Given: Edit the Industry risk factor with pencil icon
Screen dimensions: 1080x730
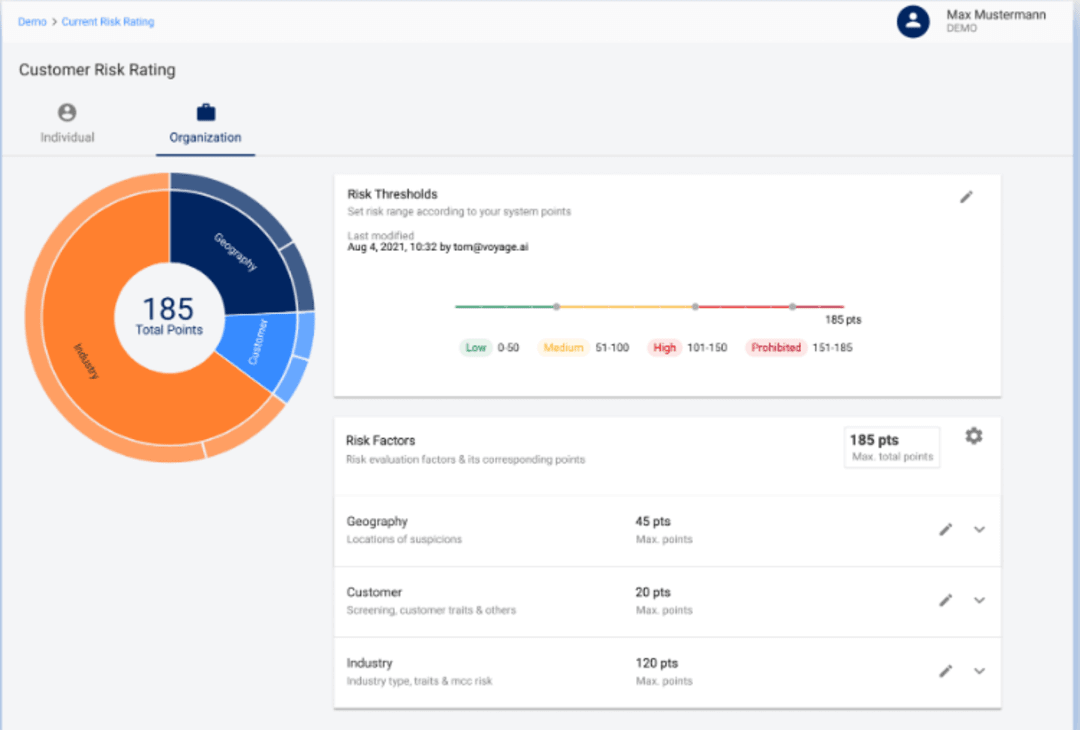Looking at the screenshot, I should coord(945,670).
